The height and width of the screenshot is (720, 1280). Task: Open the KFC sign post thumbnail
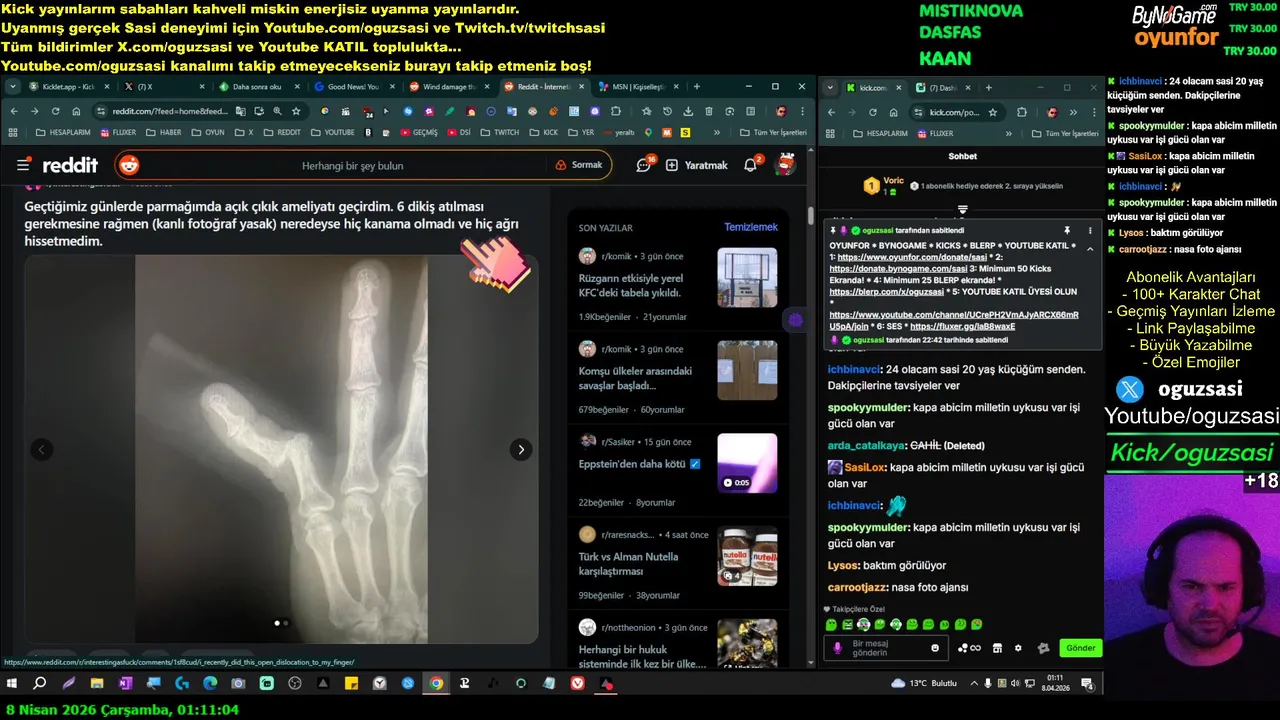pos(747,277)
